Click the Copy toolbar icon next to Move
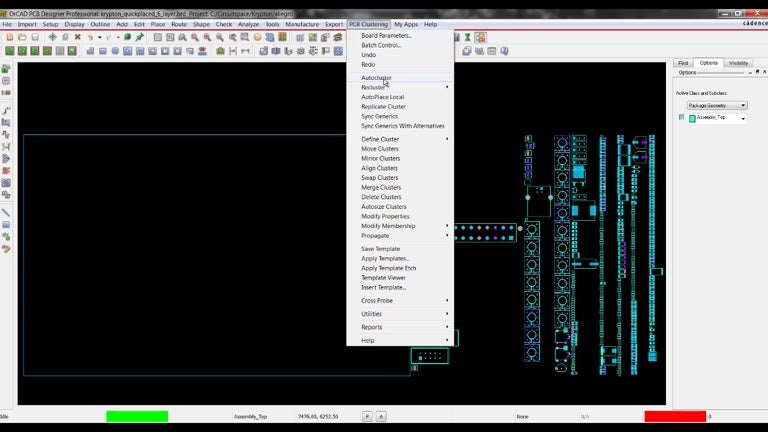 click(65, 37)
